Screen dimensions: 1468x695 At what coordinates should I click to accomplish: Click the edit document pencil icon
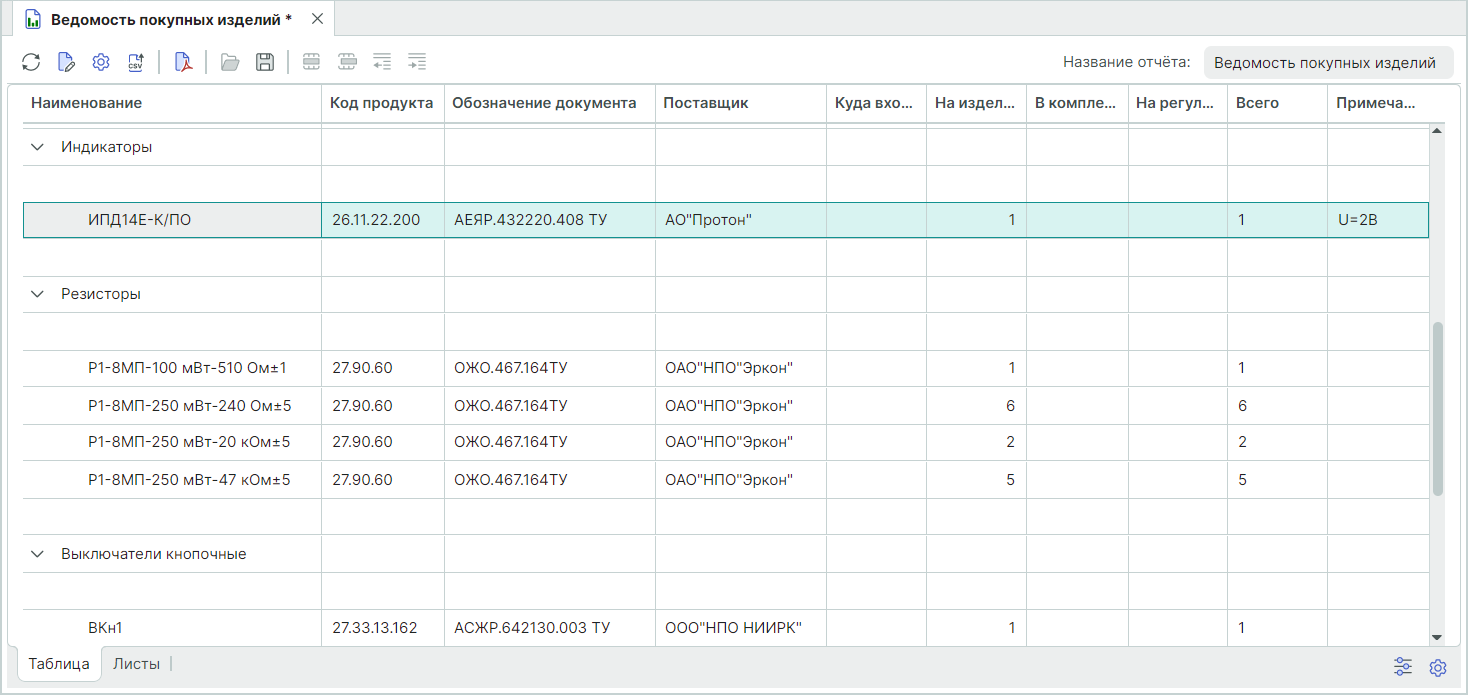(x=66, y=63)
